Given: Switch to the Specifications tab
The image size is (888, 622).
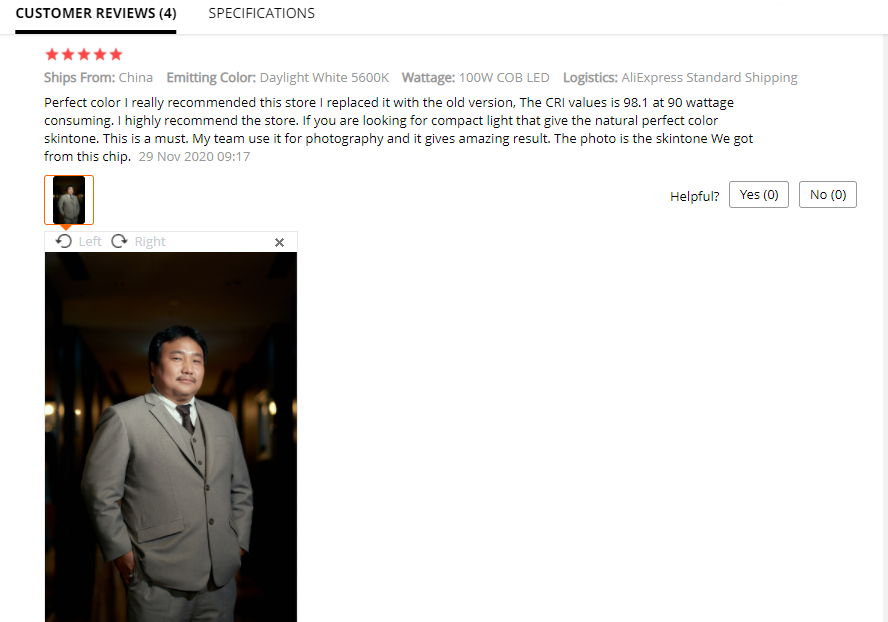Looking at the screenshot, I should point(261,13).
